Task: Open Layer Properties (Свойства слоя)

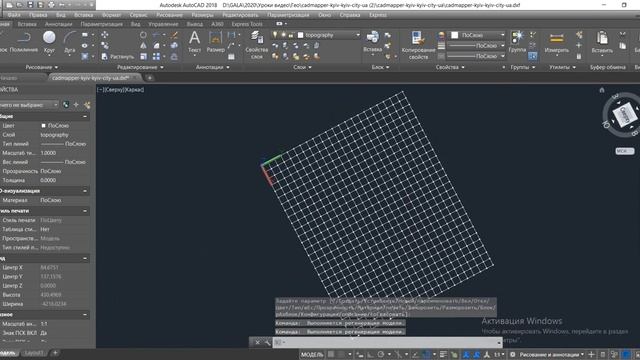Action: point(257,45)
